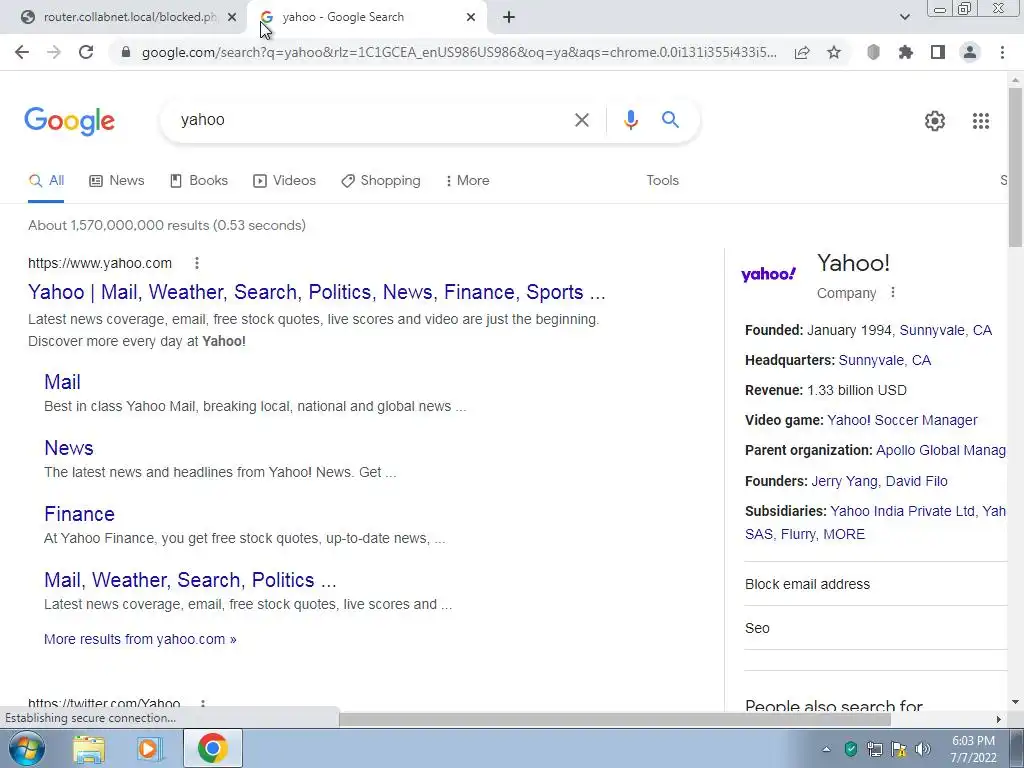Open the Windows Start button
This screenshot has width=1024, height=768.
[26, 748]
